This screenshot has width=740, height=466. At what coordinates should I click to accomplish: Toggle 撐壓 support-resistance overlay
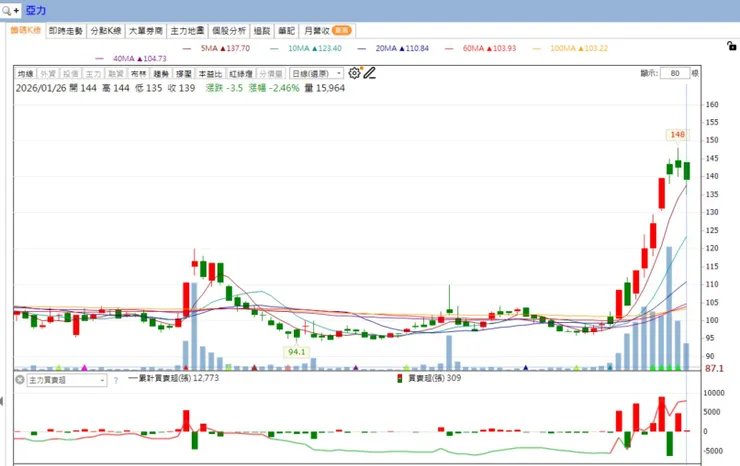coord(184,74)
